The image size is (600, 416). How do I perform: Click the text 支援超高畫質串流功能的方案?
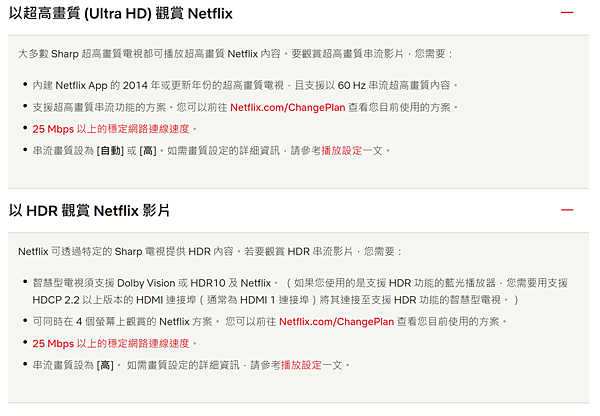[99, 108]
